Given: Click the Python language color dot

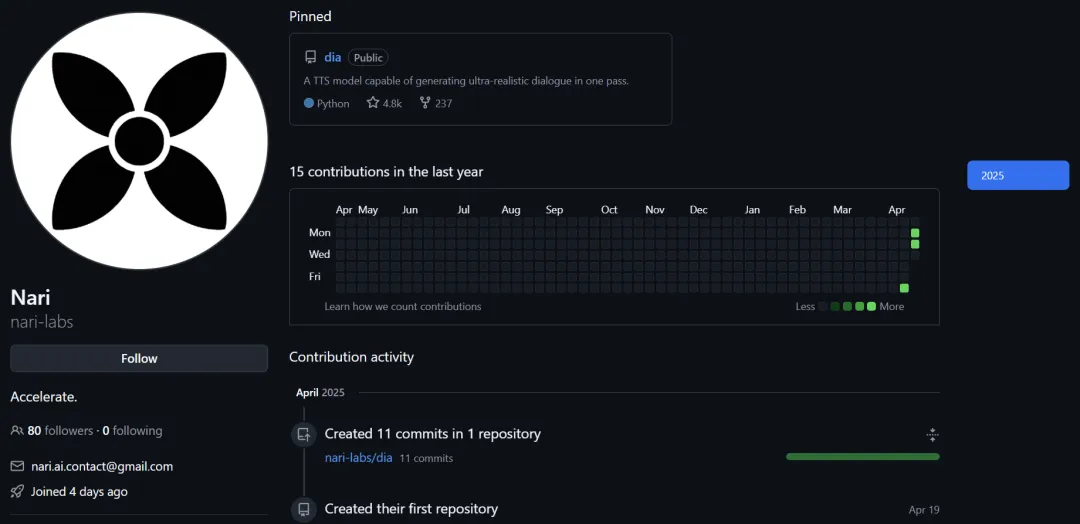Looking at the screenshot, I should pyautogui.click(x=309, y=103).
